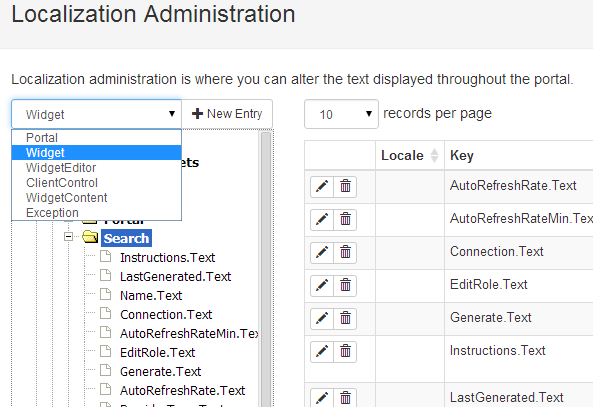Screen dimensions: 593x407
Task: Choose Portal from the dropdown list
Action: [96, 137]
